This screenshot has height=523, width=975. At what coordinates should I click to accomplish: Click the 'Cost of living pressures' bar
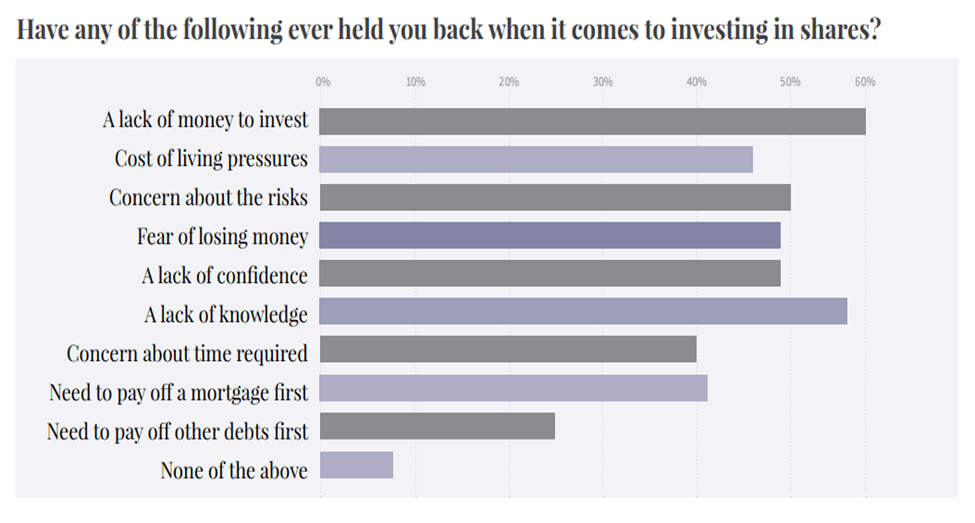click(536, 159)
